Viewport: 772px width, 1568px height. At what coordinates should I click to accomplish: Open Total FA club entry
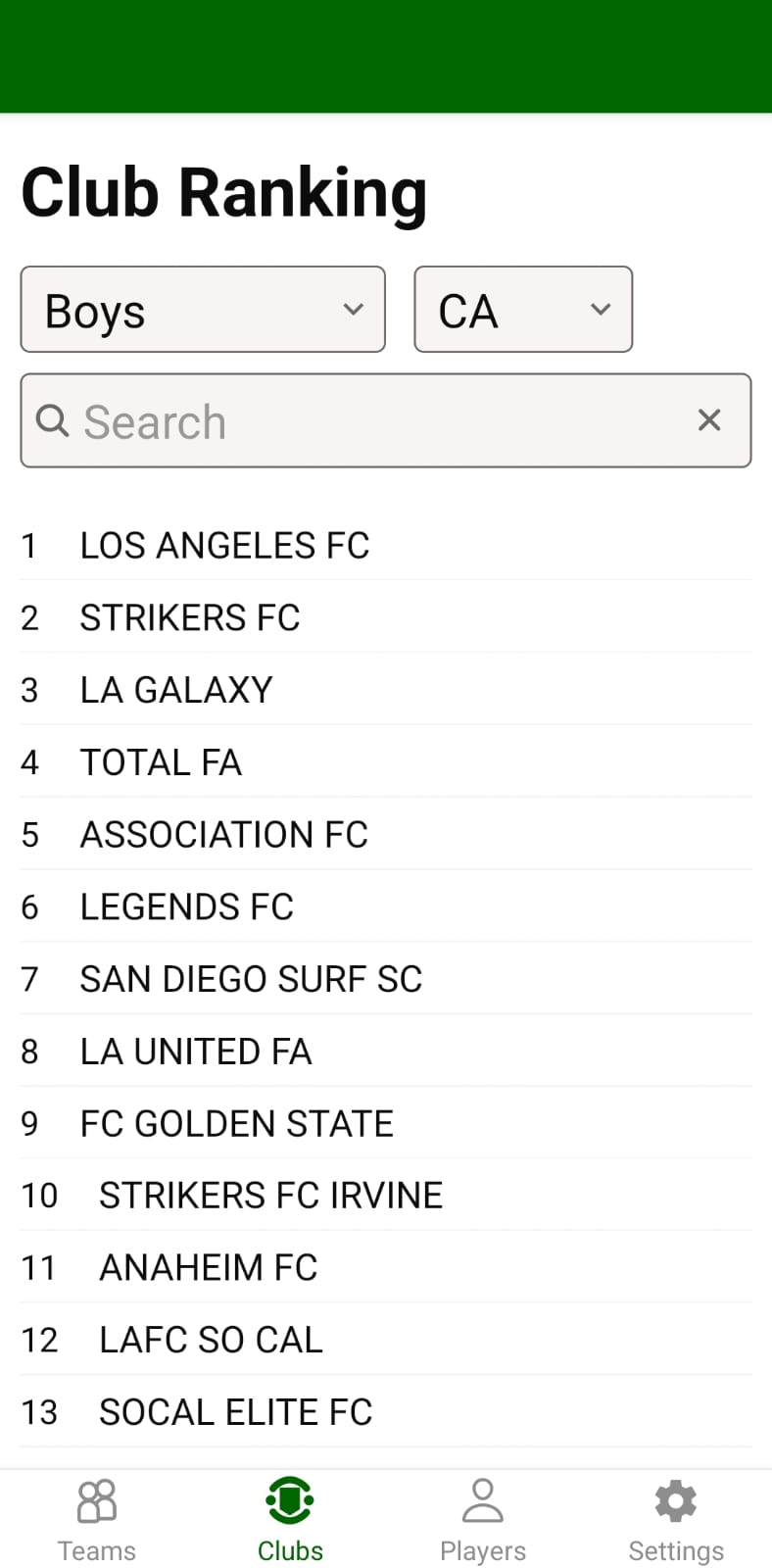click(x=161, y=762)
